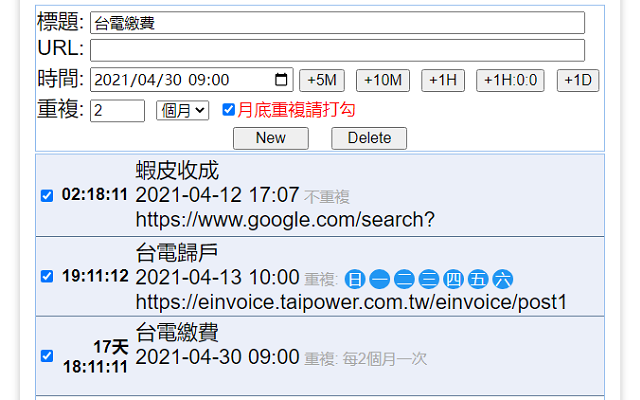Click the 17天 18:11:11 countdown
Viewport: 640px width, 400px height.
point(95,357)
